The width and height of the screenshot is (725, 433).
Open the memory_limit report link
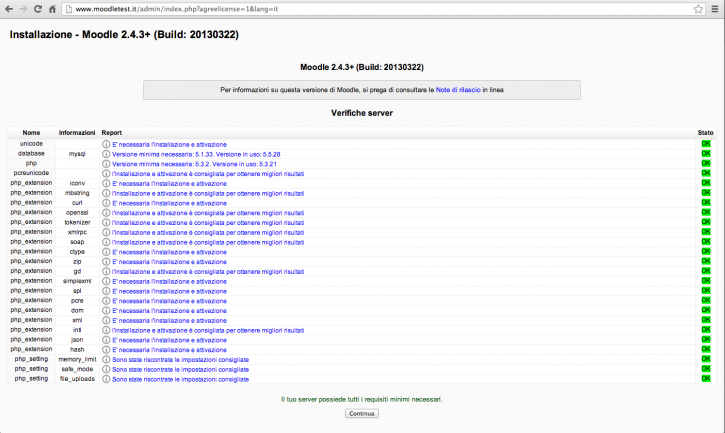click(x=180, y=359)
